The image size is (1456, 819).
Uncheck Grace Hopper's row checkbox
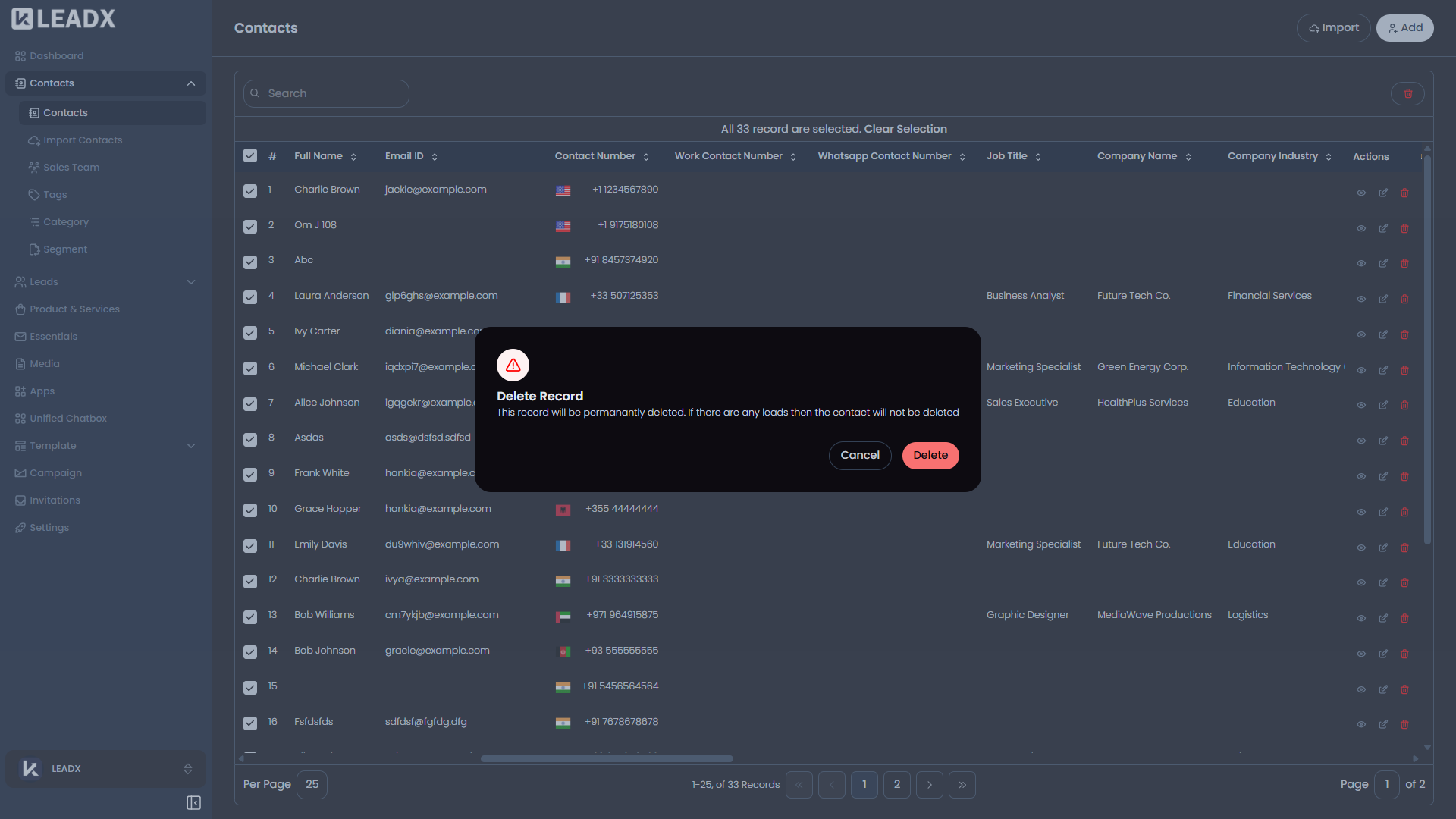pos(250,510)
